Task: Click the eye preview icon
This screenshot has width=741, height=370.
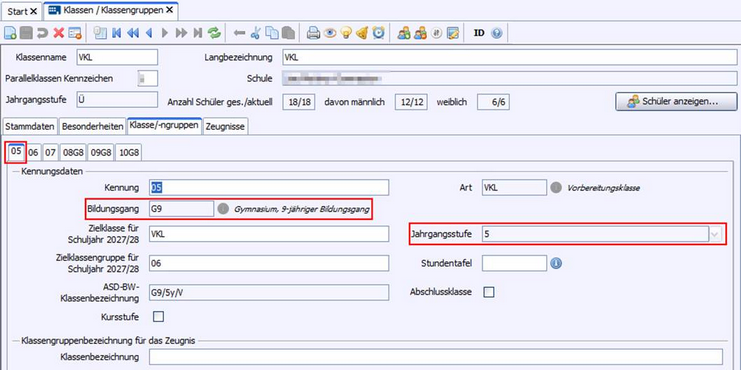Action: pos(329,33)
